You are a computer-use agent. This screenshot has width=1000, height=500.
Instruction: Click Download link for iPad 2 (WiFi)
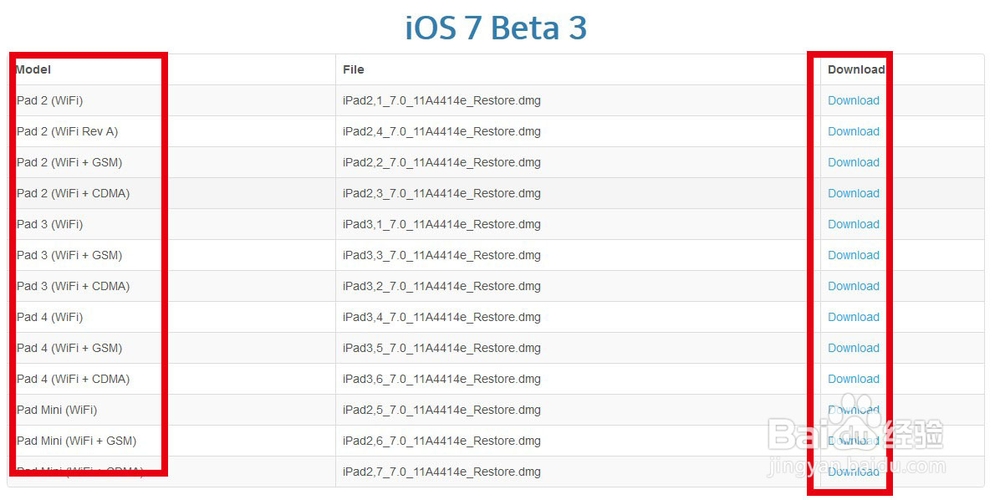coord(853,101)
